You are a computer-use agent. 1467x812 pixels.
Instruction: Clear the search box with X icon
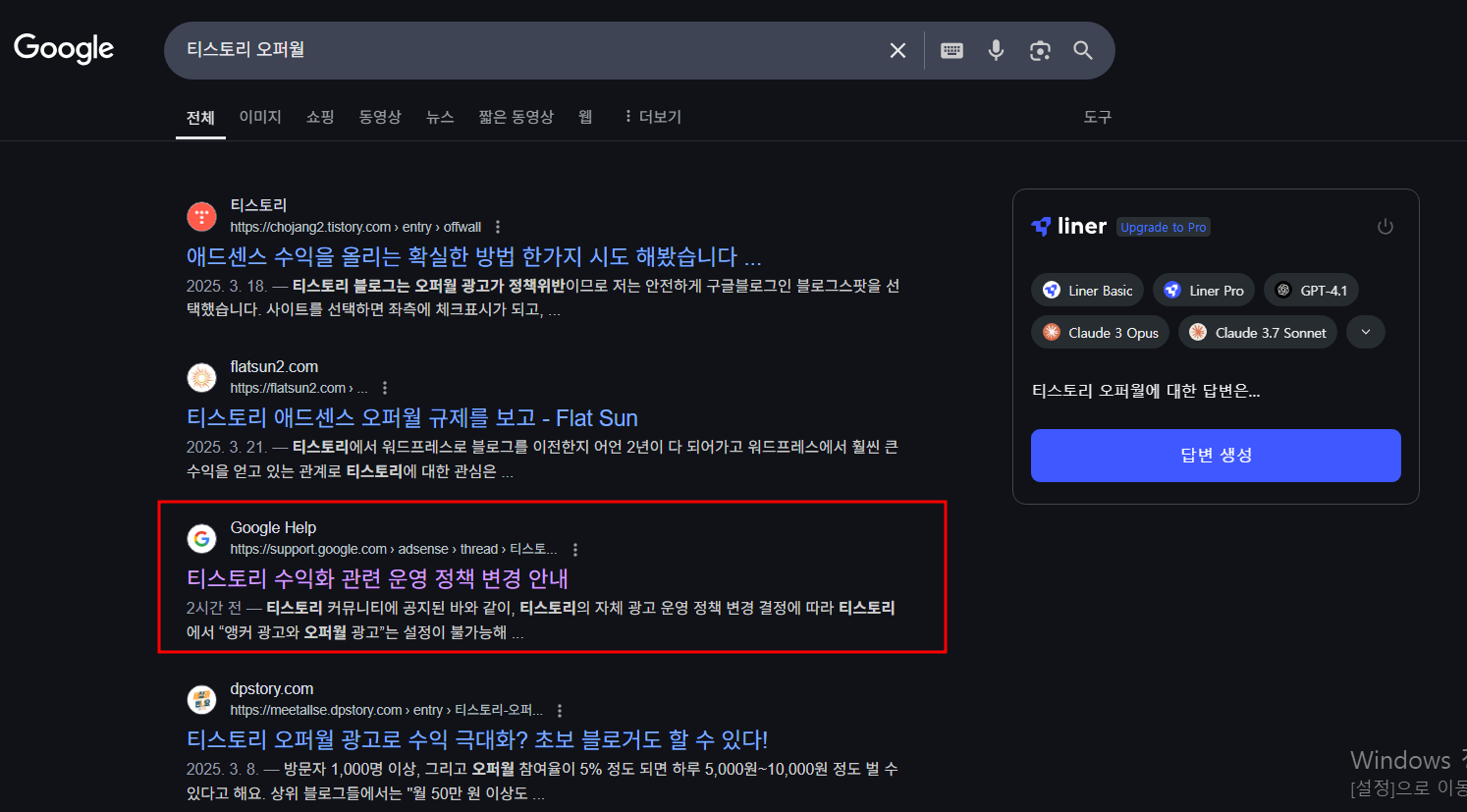(x=897, y=50)
